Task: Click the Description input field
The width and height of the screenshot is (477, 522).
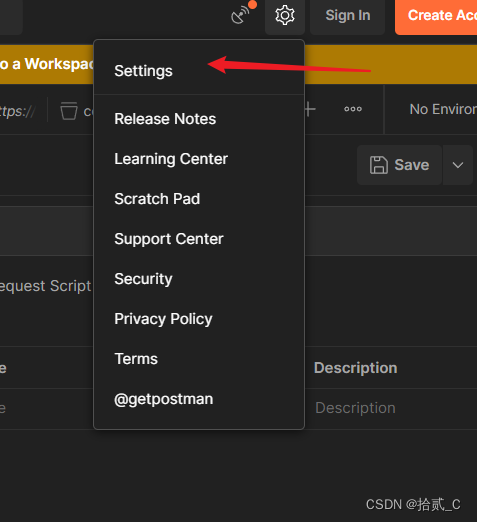Action: click(391, 408)
